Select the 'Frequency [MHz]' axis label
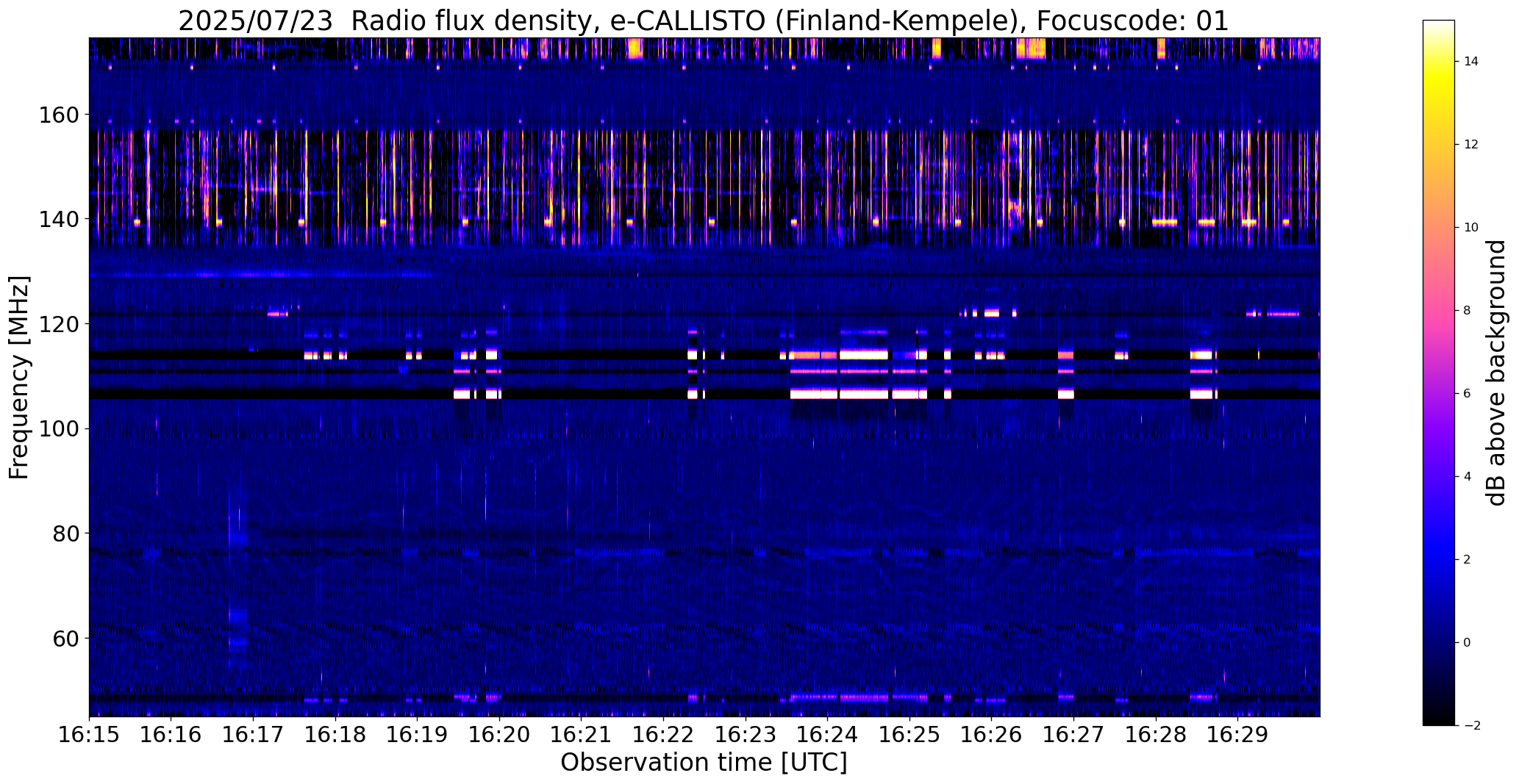 [19, 378]
